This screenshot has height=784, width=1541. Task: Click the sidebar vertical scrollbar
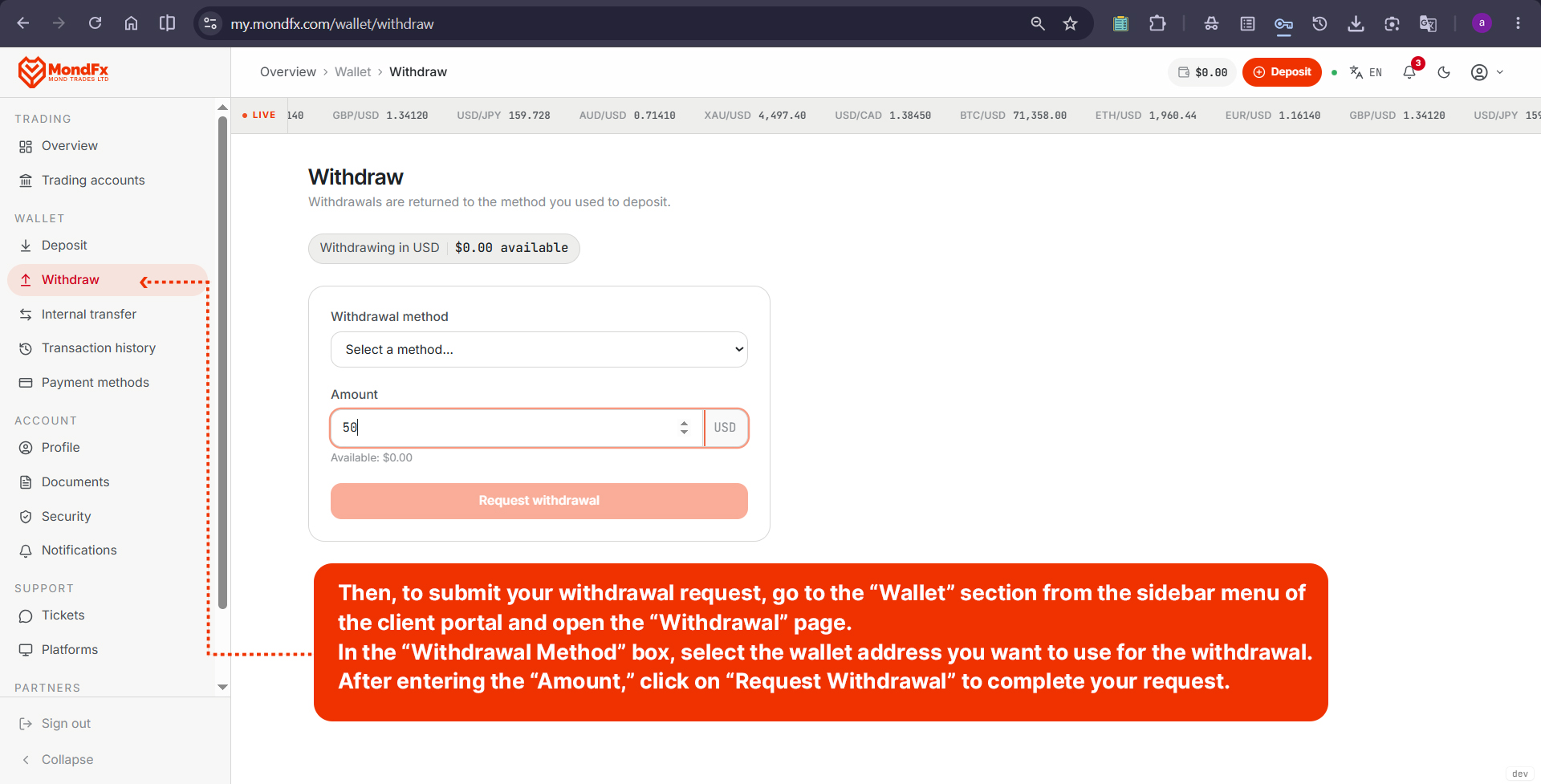point(222,361)
